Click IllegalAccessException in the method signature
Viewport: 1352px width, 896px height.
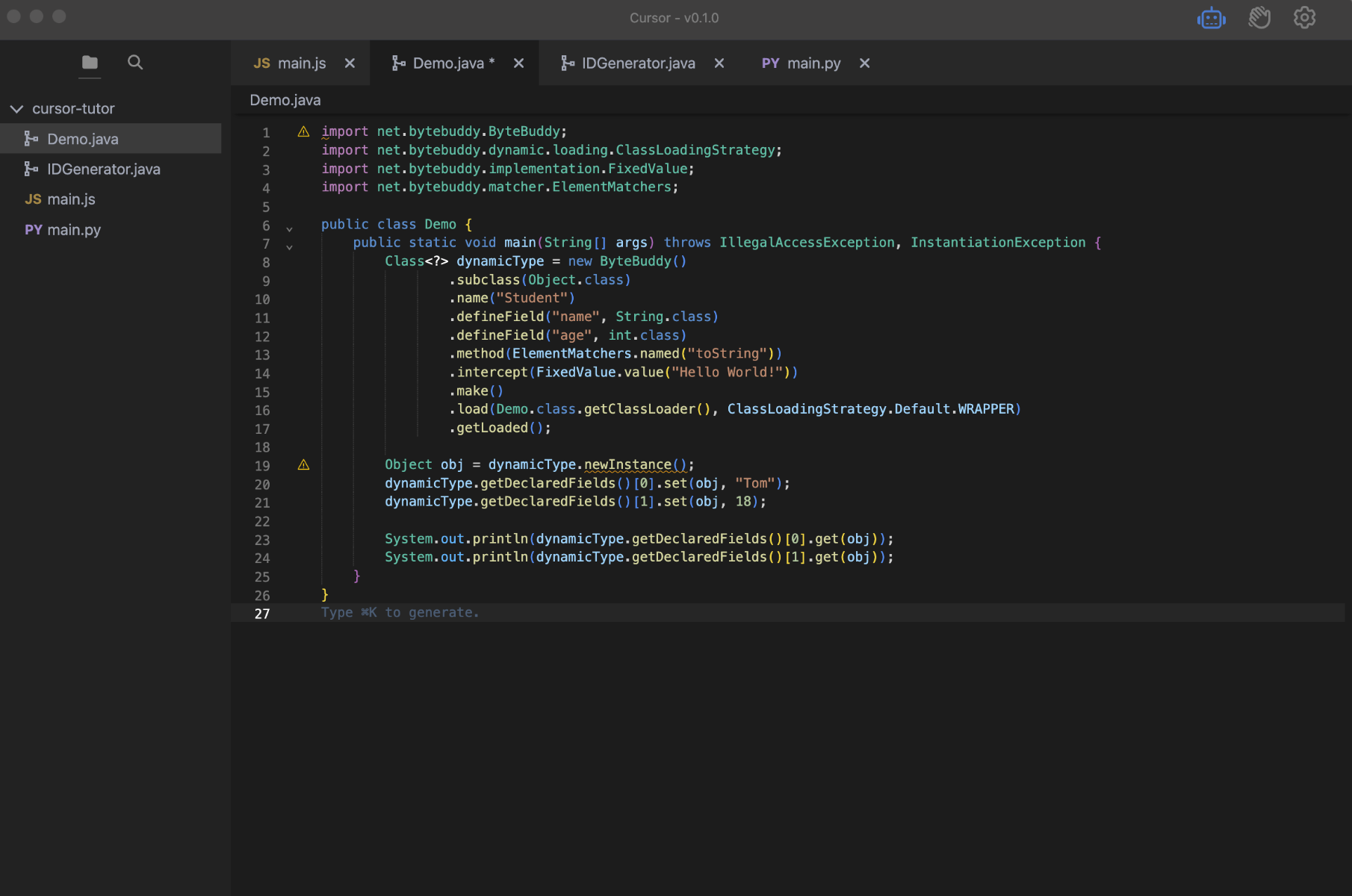(x=807, y=243)
